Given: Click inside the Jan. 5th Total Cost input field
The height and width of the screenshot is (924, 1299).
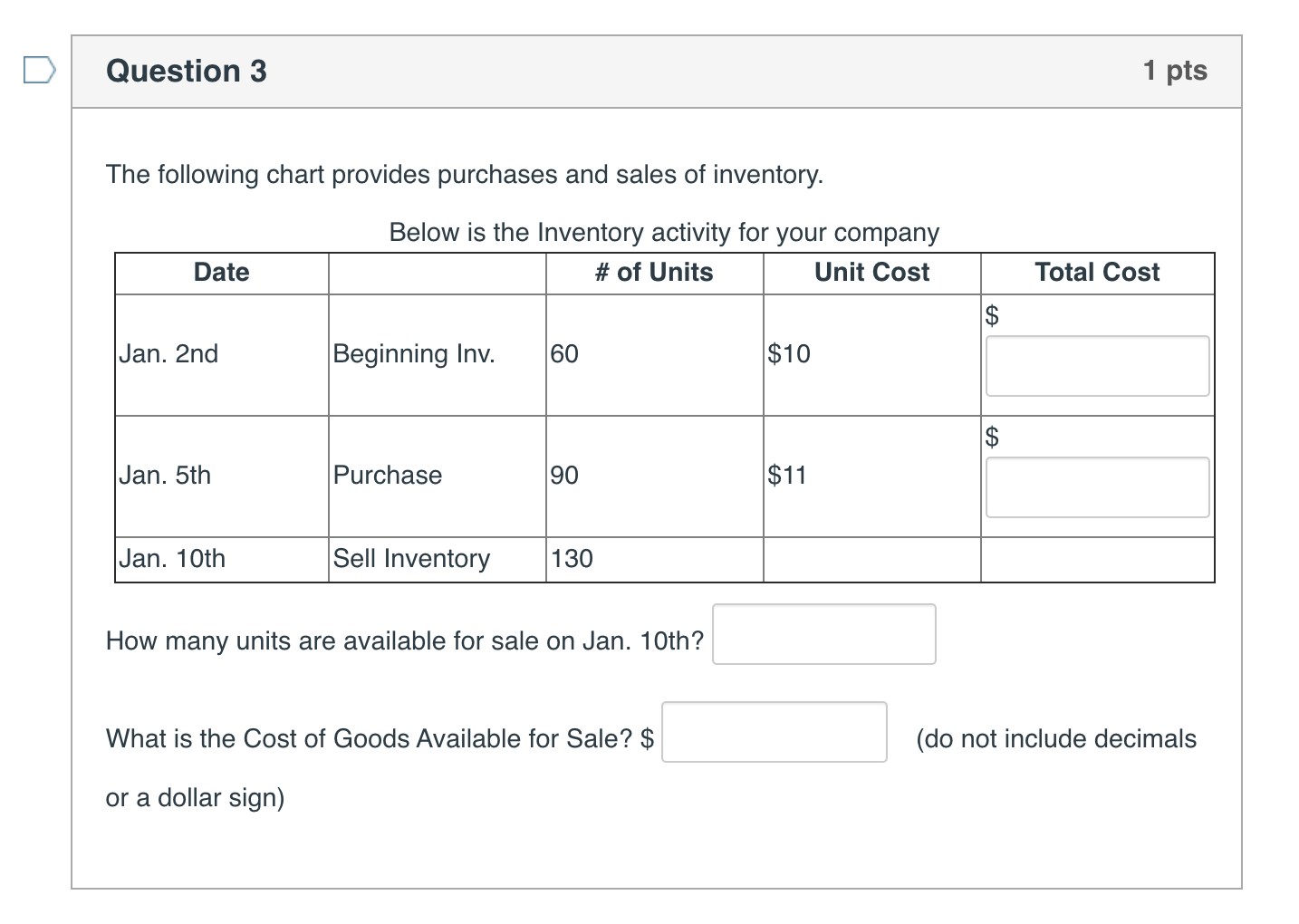Looking at the screenshot, I should pyautogui.click(x=1097, y=487).
